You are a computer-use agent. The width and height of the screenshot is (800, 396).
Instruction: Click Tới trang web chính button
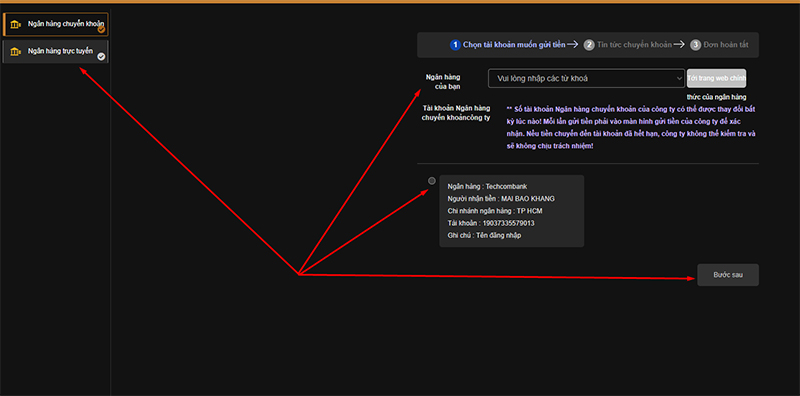click(x=716, y=79)
